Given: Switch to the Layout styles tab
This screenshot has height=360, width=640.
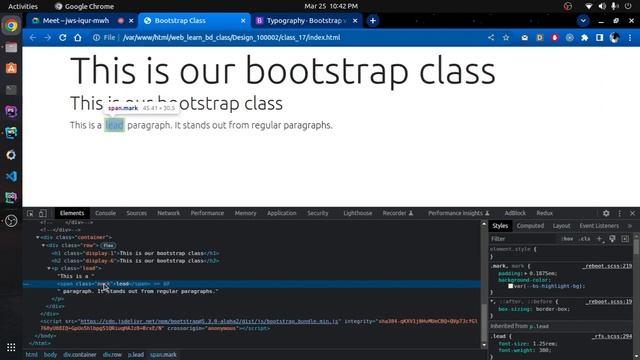Looking at the screenshot, I should point(561,226).
